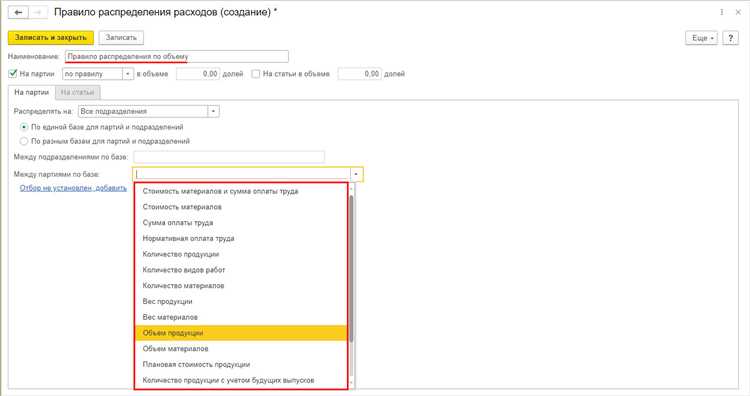
Task: Edit На партии в объеме долей value
Action: [x=198, y=74]
